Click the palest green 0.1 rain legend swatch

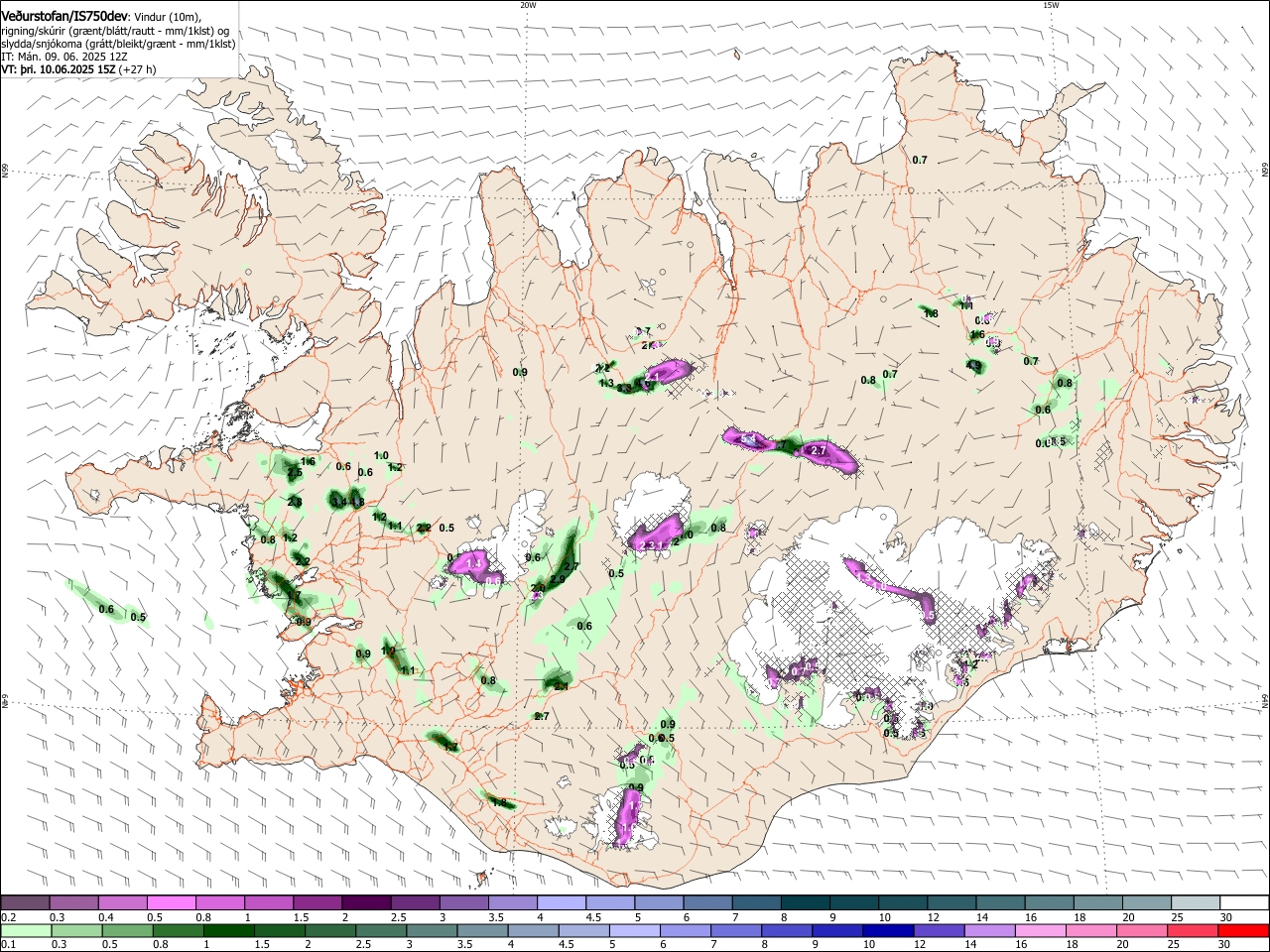pyautogui.click(x=25, y=930)
